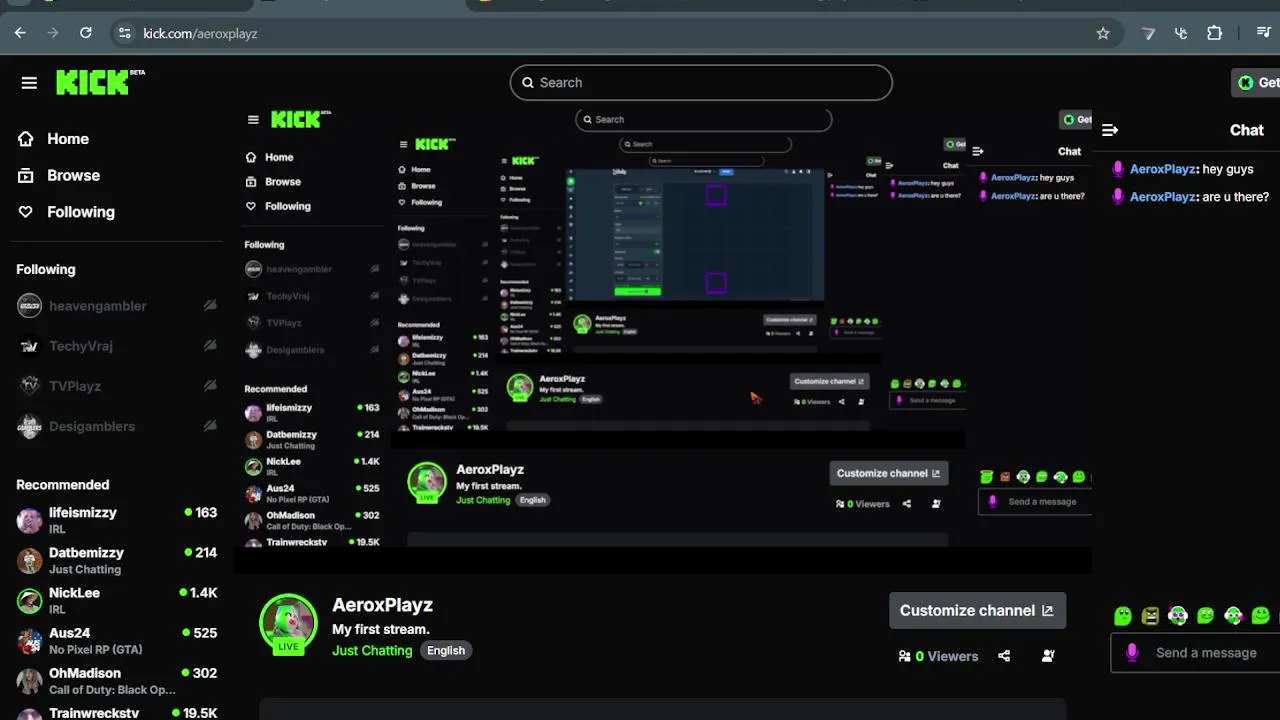Click the browser forward arrow

(53, 33)
